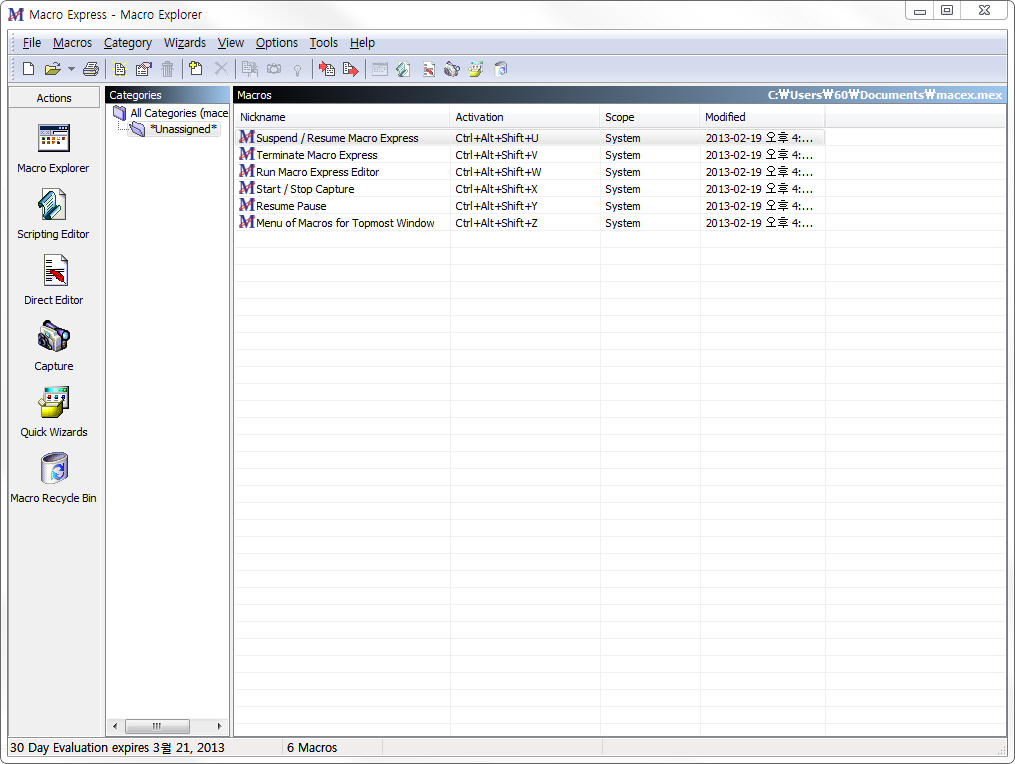The height and width of the screenshot is (764, 1015).
Task: Open a macro file with folder icon
Action: point(52,69)
